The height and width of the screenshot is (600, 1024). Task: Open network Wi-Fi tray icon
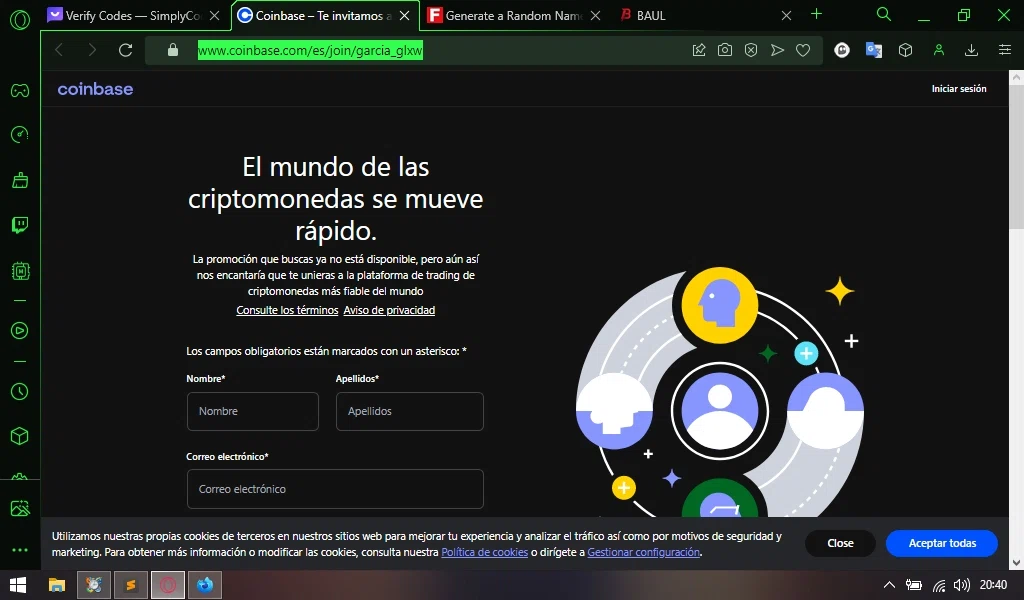coord(938,585)
